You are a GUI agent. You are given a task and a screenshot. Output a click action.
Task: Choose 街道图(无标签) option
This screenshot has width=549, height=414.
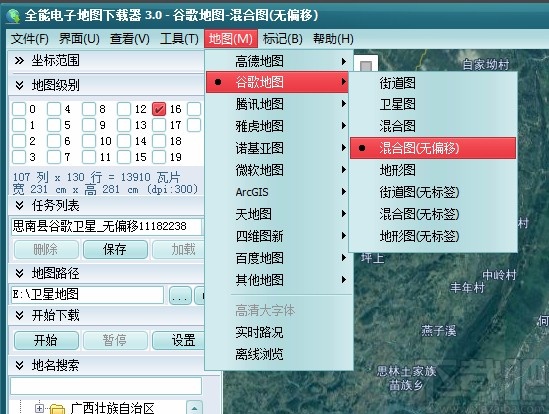coord(433,192)
